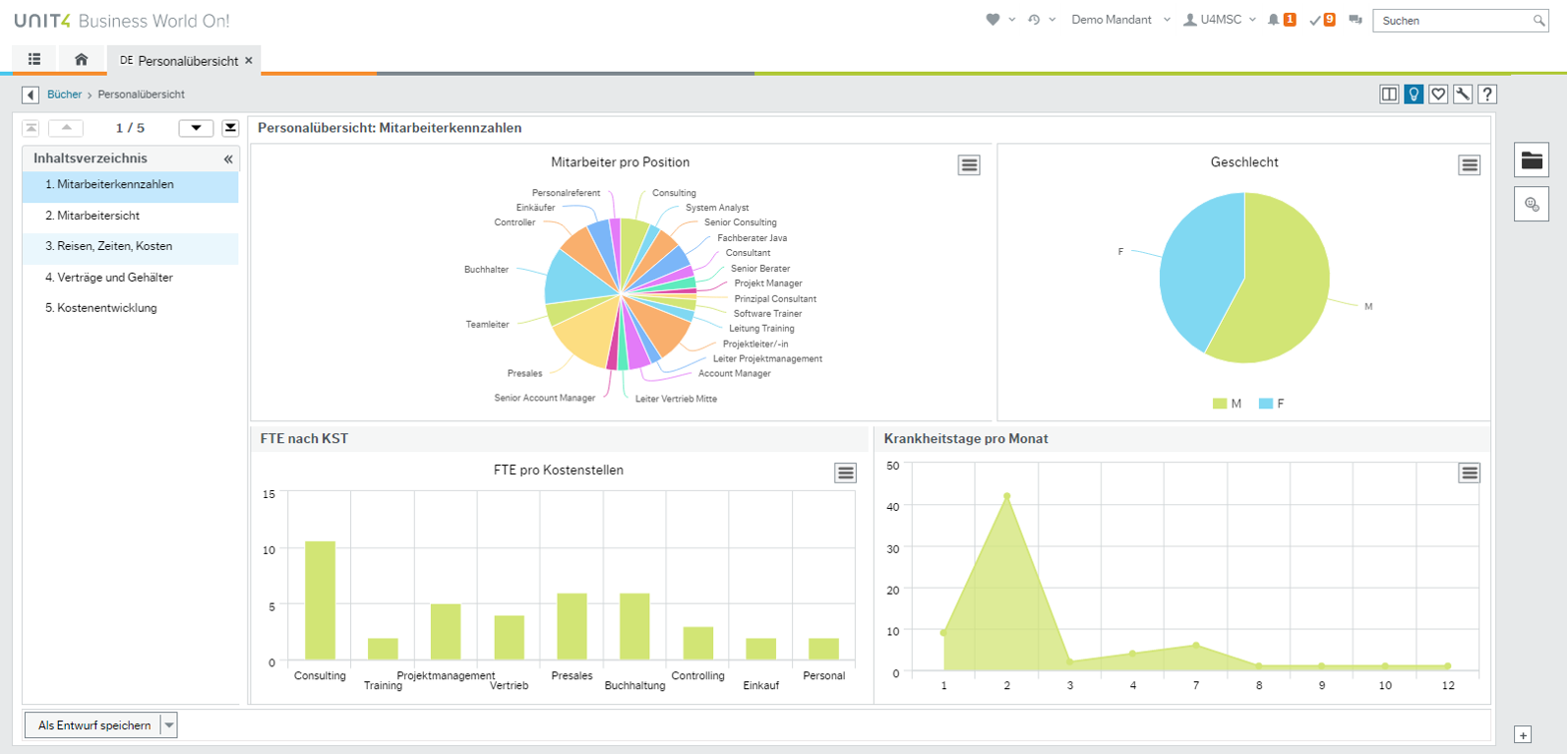Click the UNIT4 Business World logo
The height and width of the screenshot is (754, 1568).
121,21
